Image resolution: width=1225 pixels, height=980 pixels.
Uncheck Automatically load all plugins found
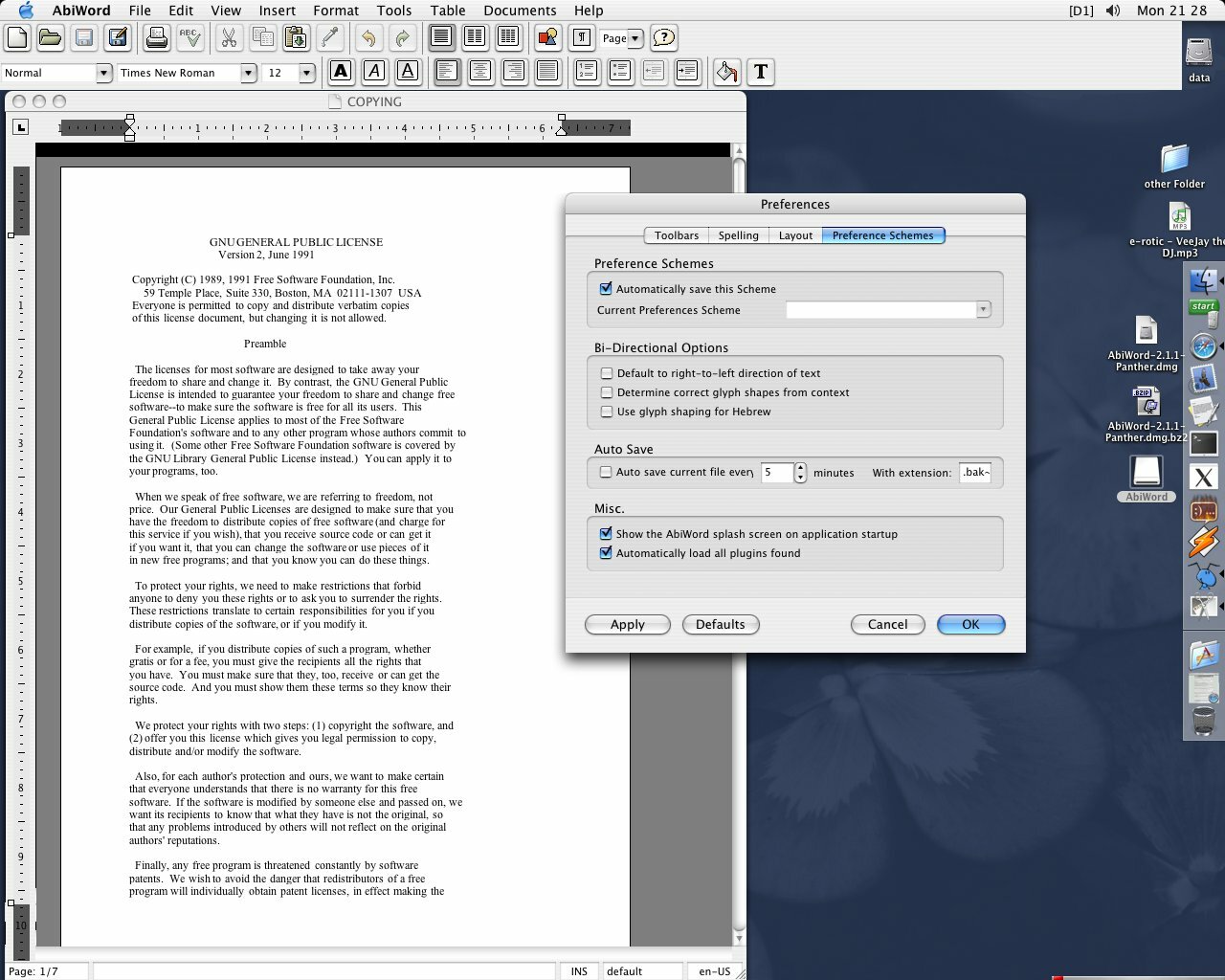tap(606, 552)
